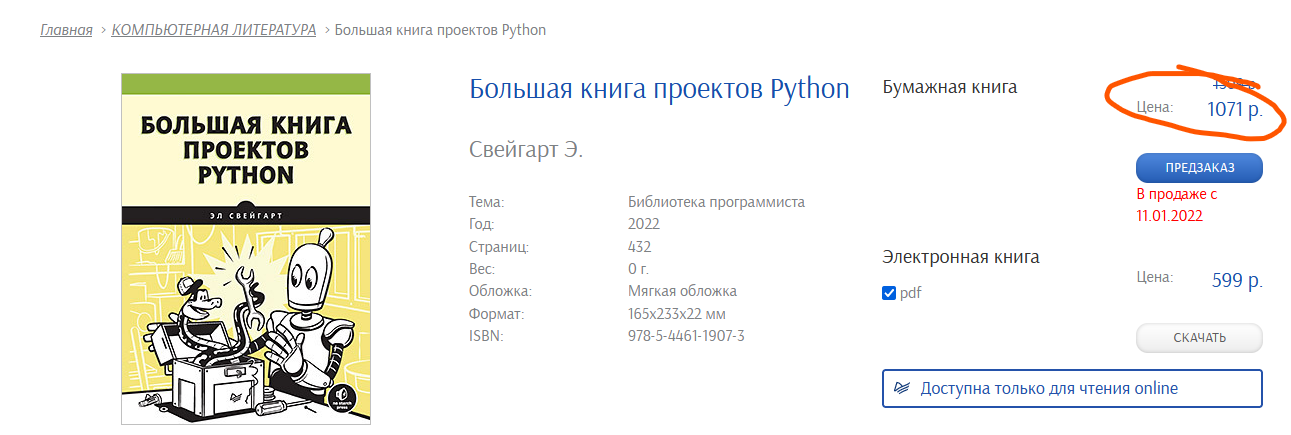Click the e-book price 599 р.

pos(1237,280)
